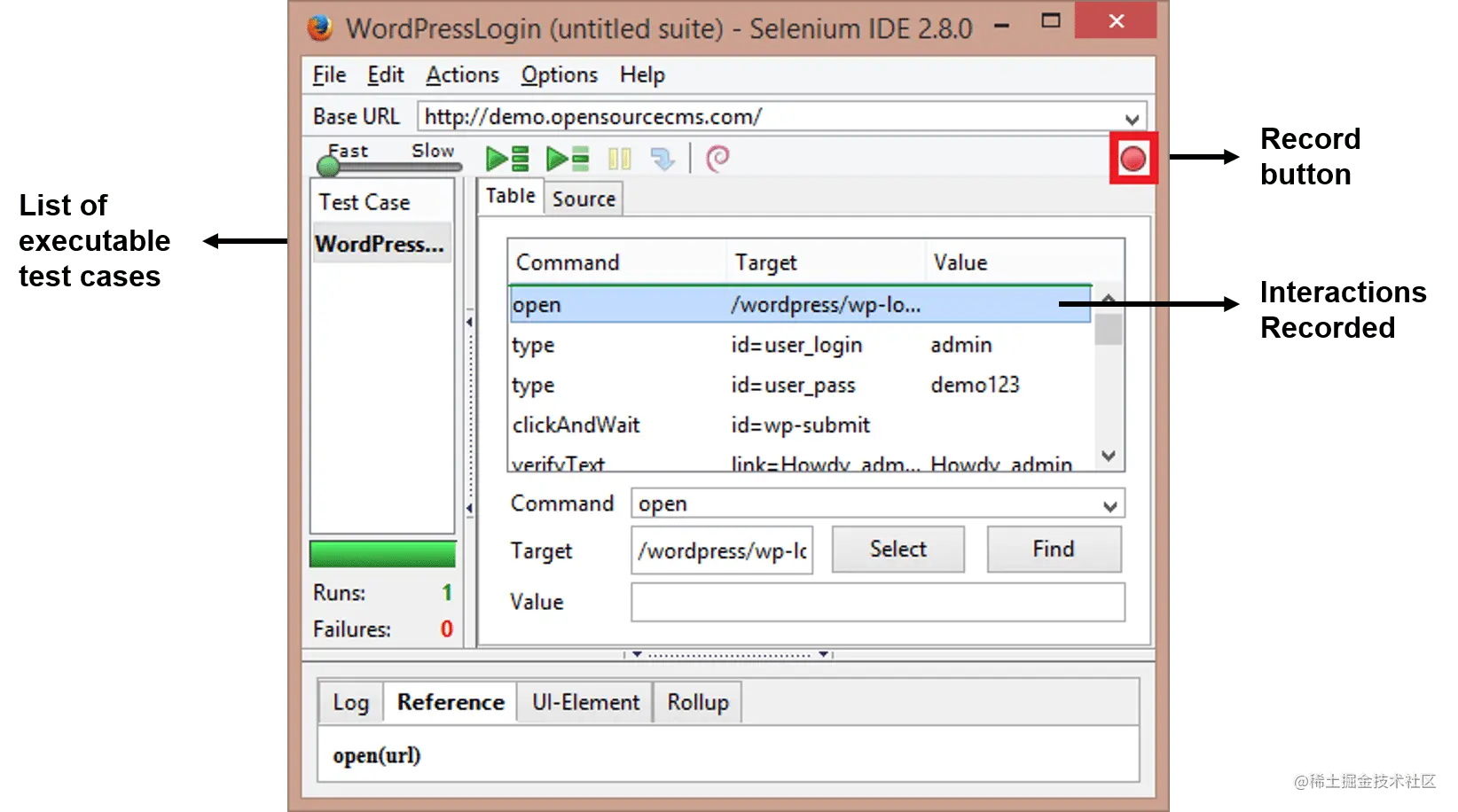Click the /wordpress/wp-lo... target cell
Screen dimensions: 1458x812
(x=826, y=305)
